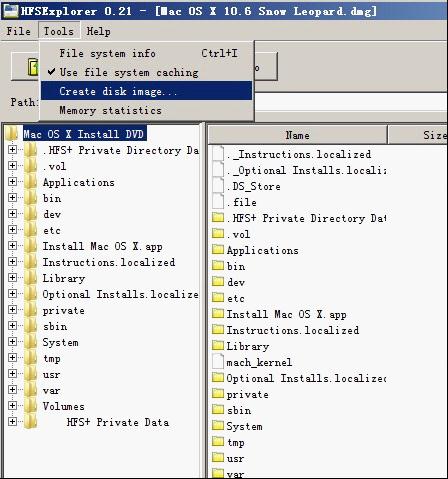Select the mach_kernel file icon
The image size is (448, 479).
coord(218,362)
